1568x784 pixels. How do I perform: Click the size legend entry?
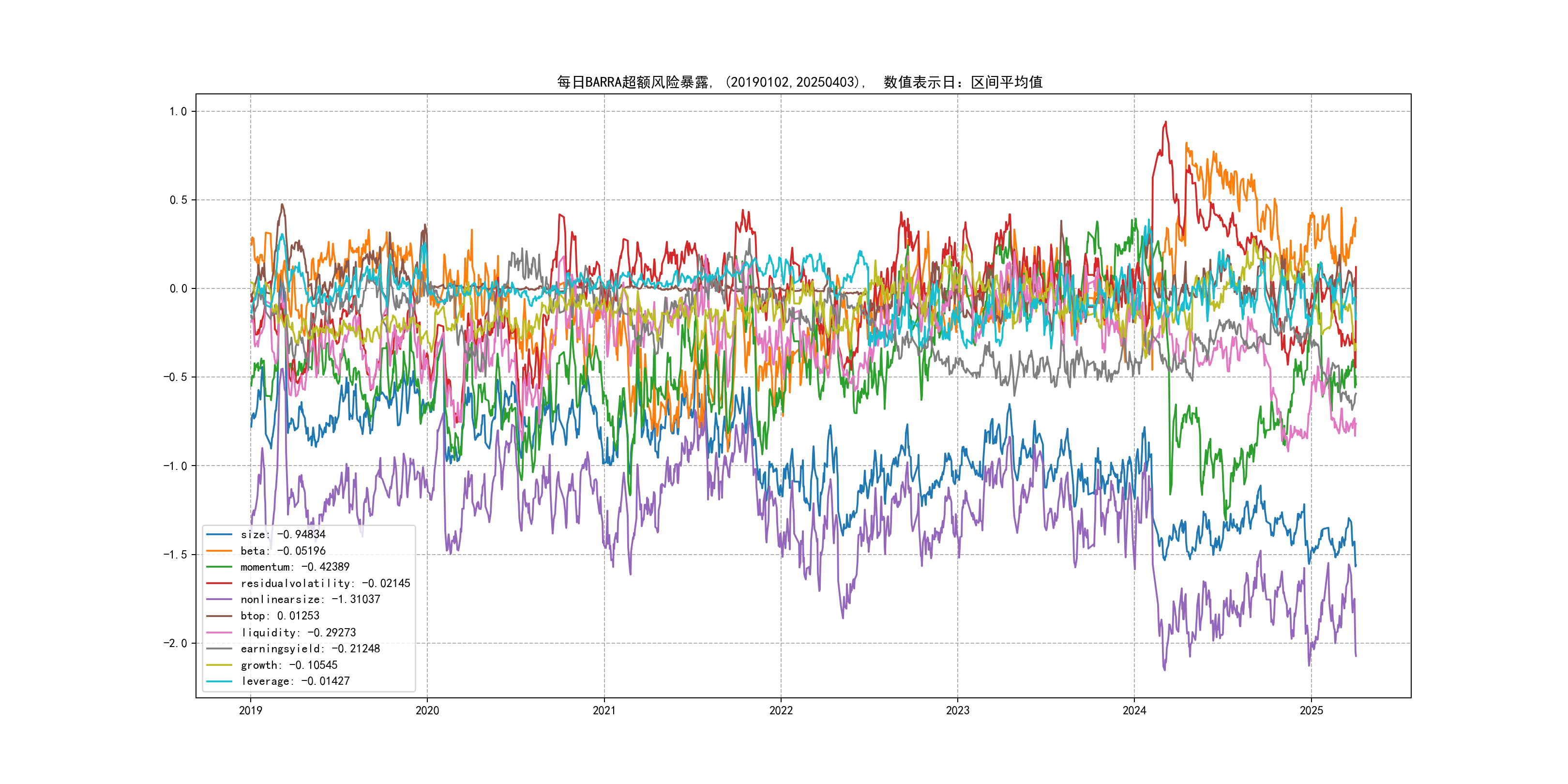(283, 534)
